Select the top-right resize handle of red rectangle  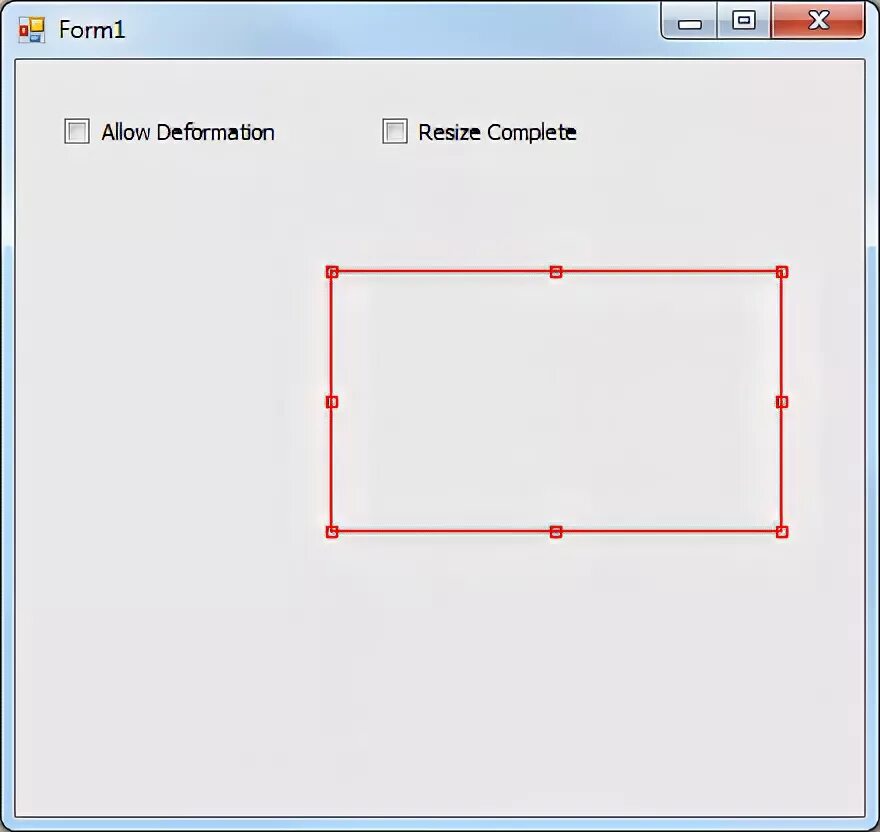[x=782, y=272]
